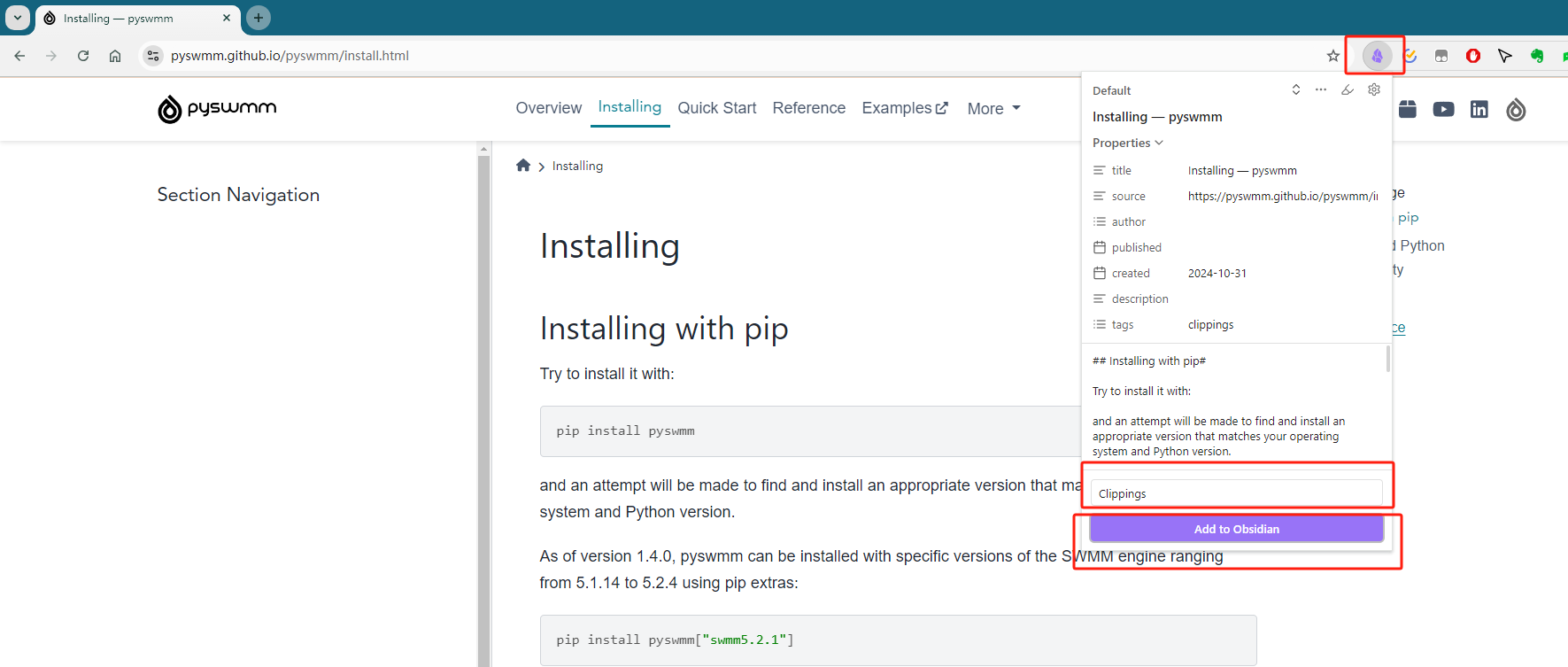Image resolution: width=1568 pixels, height=667 pixels.
Task: Open the pyswmm droplet icon link
Action: coord(1516,109)
